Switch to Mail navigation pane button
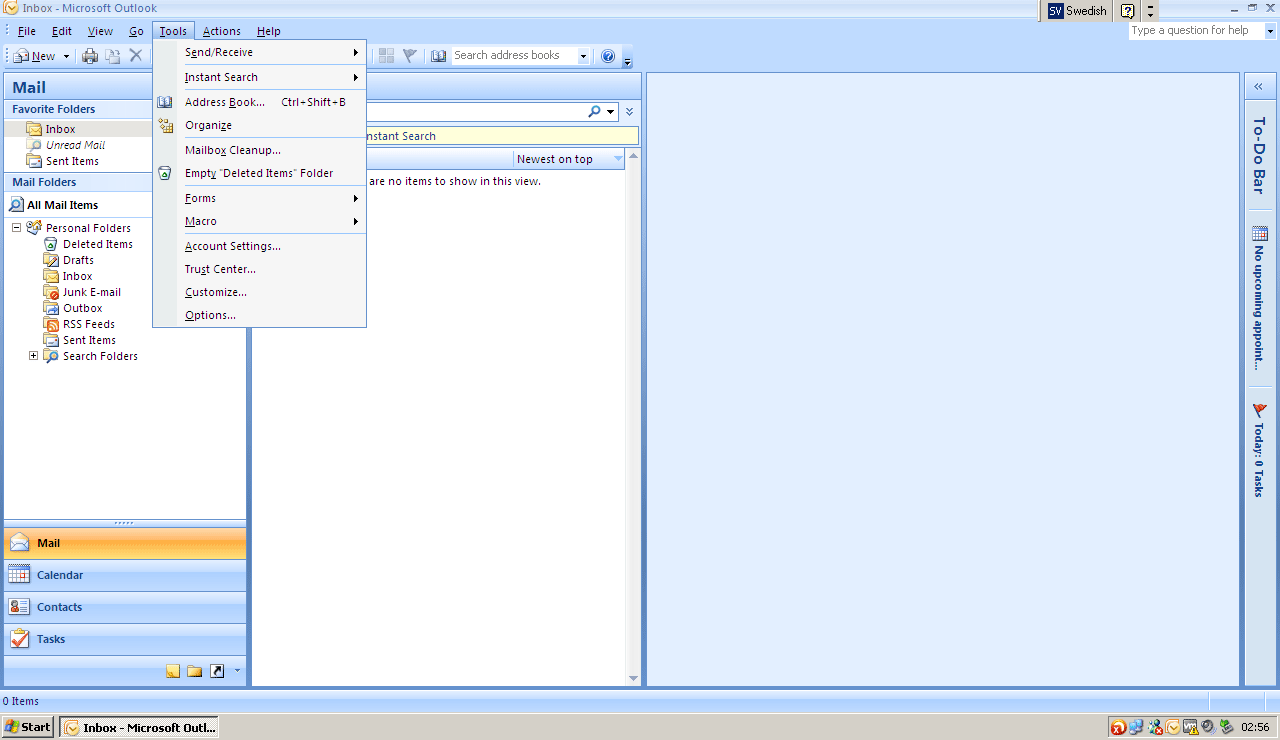1280x740 pixels. coord(125,543)
